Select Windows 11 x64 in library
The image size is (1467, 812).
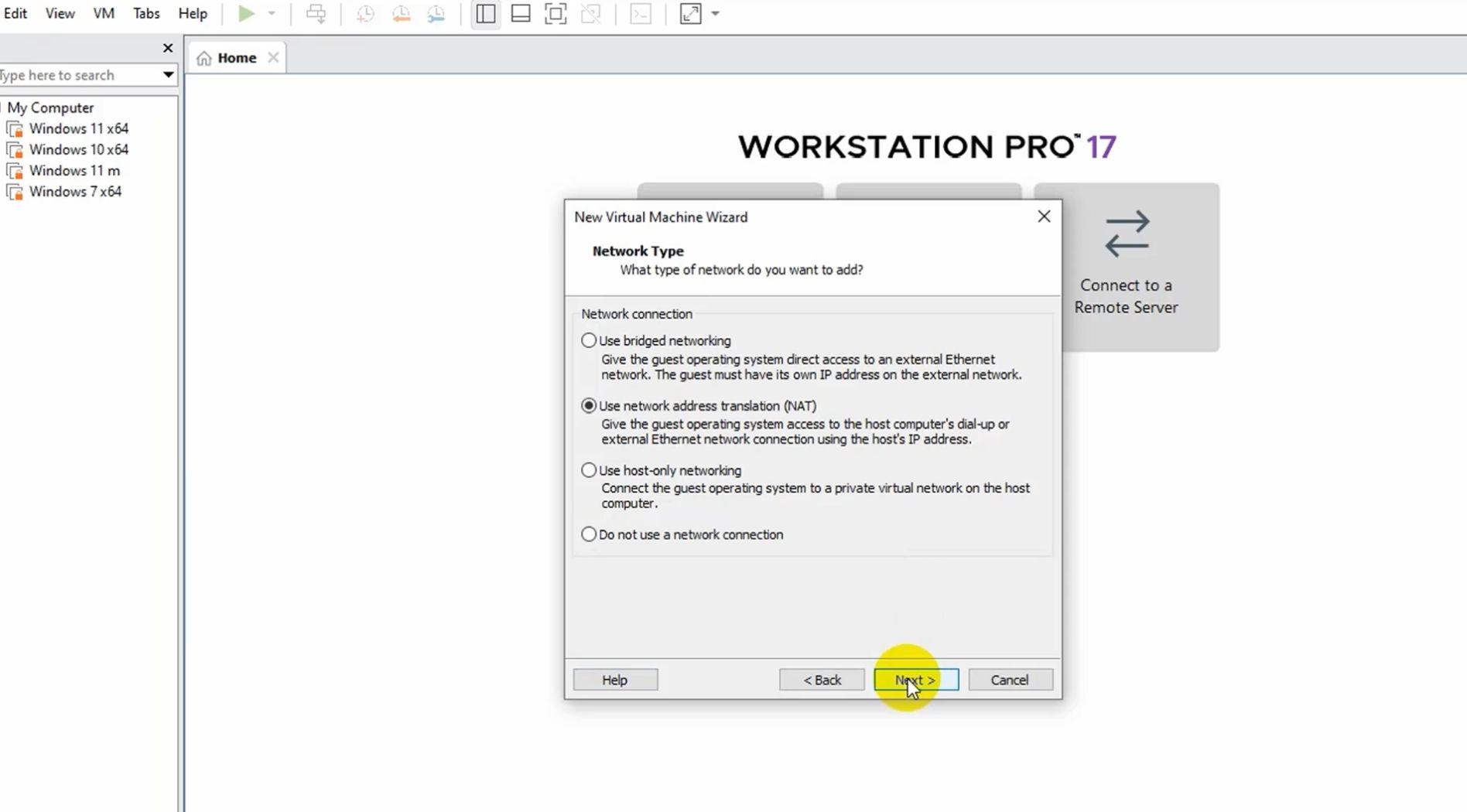79,128
